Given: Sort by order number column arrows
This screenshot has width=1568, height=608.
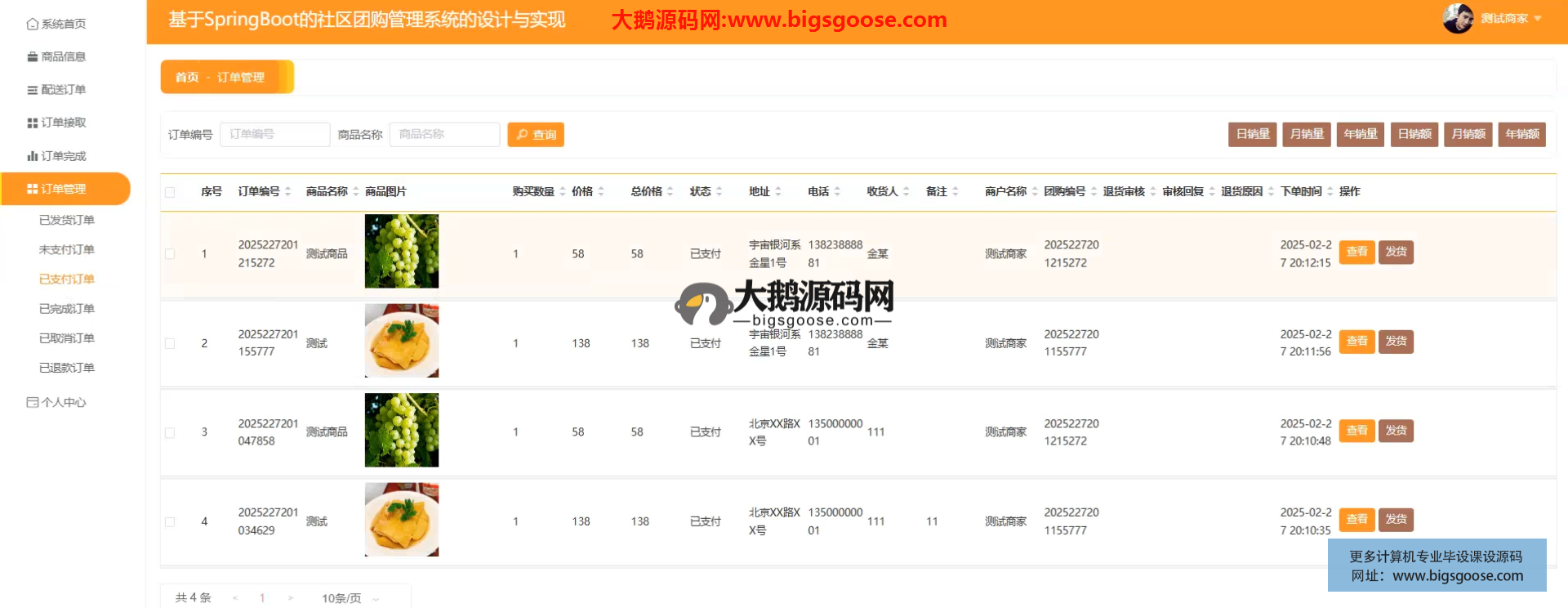Looking at the screenshot, I should [288, 191].
